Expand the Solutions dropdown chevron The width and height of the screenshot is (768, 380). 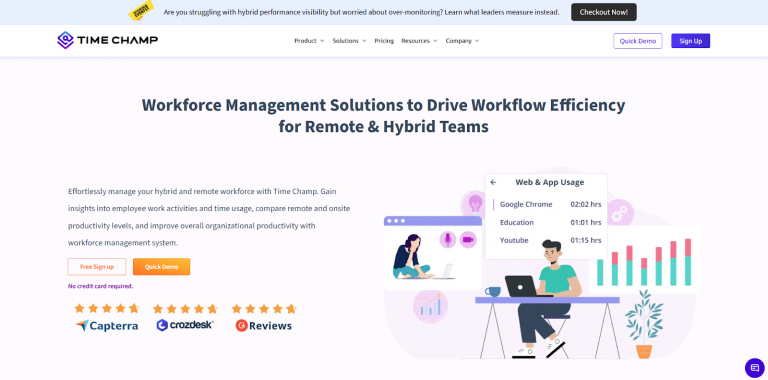coord(364,41)
